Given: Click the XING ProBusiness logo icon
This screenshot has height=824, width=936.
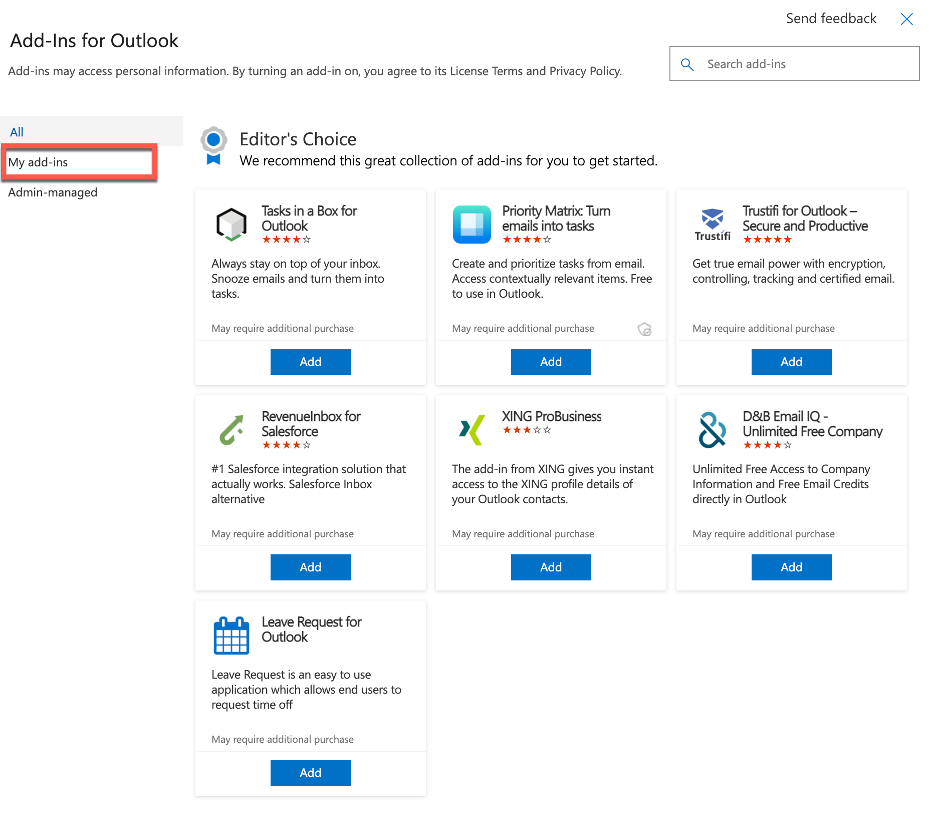Looking at the screenshot, I should pyautogui.click(x=472, y=429).
